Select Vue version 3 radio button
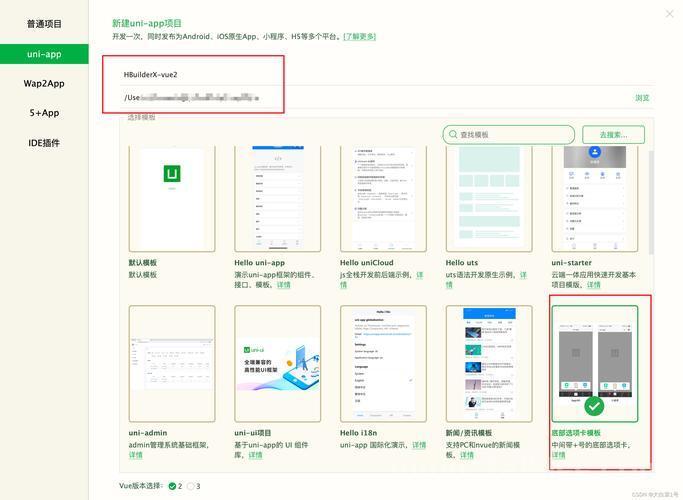Screen dimensions: 683x500 (x=191, y=486)
